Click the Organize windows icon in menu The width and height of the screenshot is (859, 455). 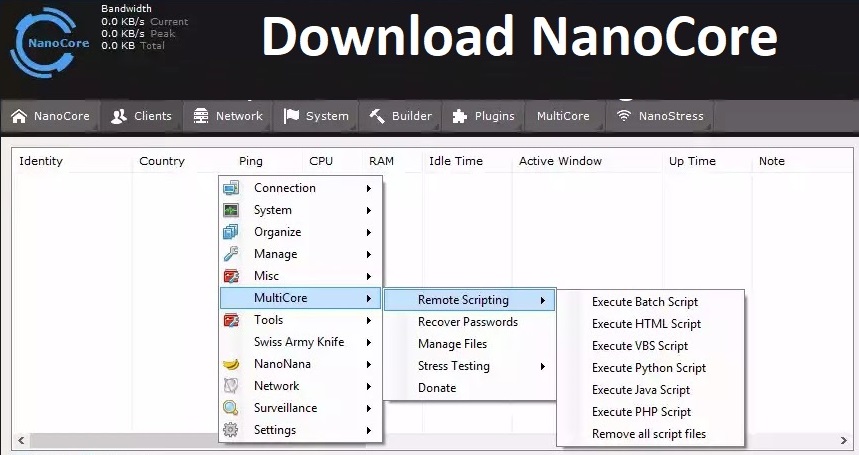231,232
